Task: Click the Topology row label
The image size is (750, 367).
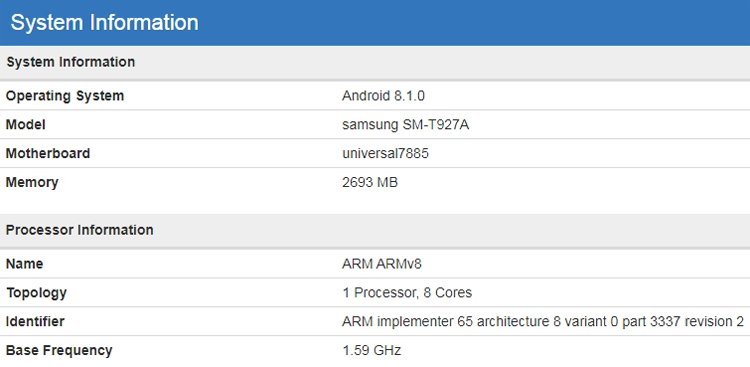Action: click(x=36, y=292)
